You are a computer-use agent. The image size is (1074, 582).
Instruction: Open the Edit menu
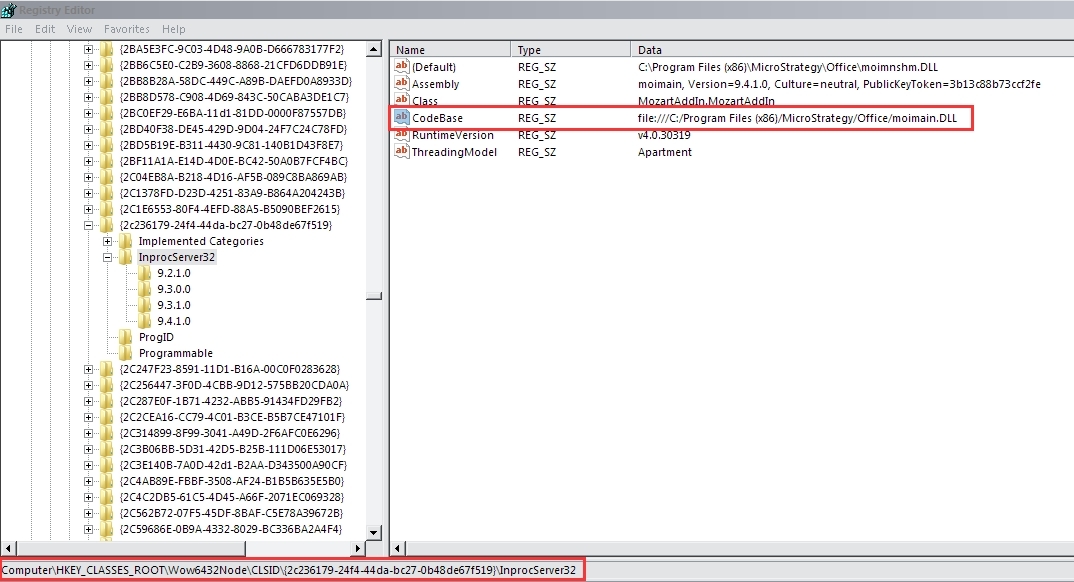click(x=45, y=29)
